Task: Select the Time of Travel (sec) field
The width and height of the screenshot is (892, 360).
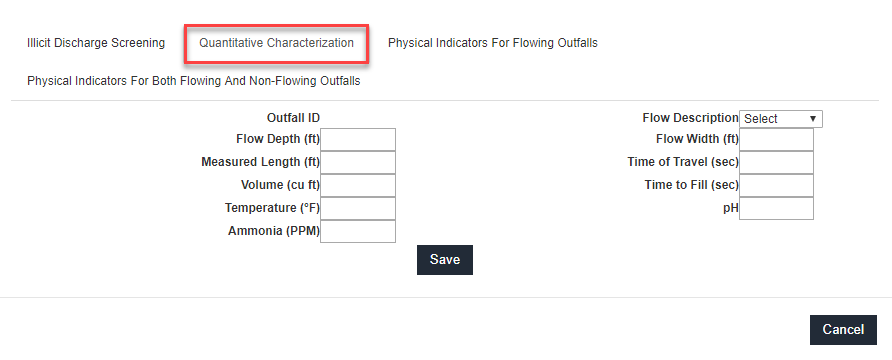Action: [x=777, y=162]
